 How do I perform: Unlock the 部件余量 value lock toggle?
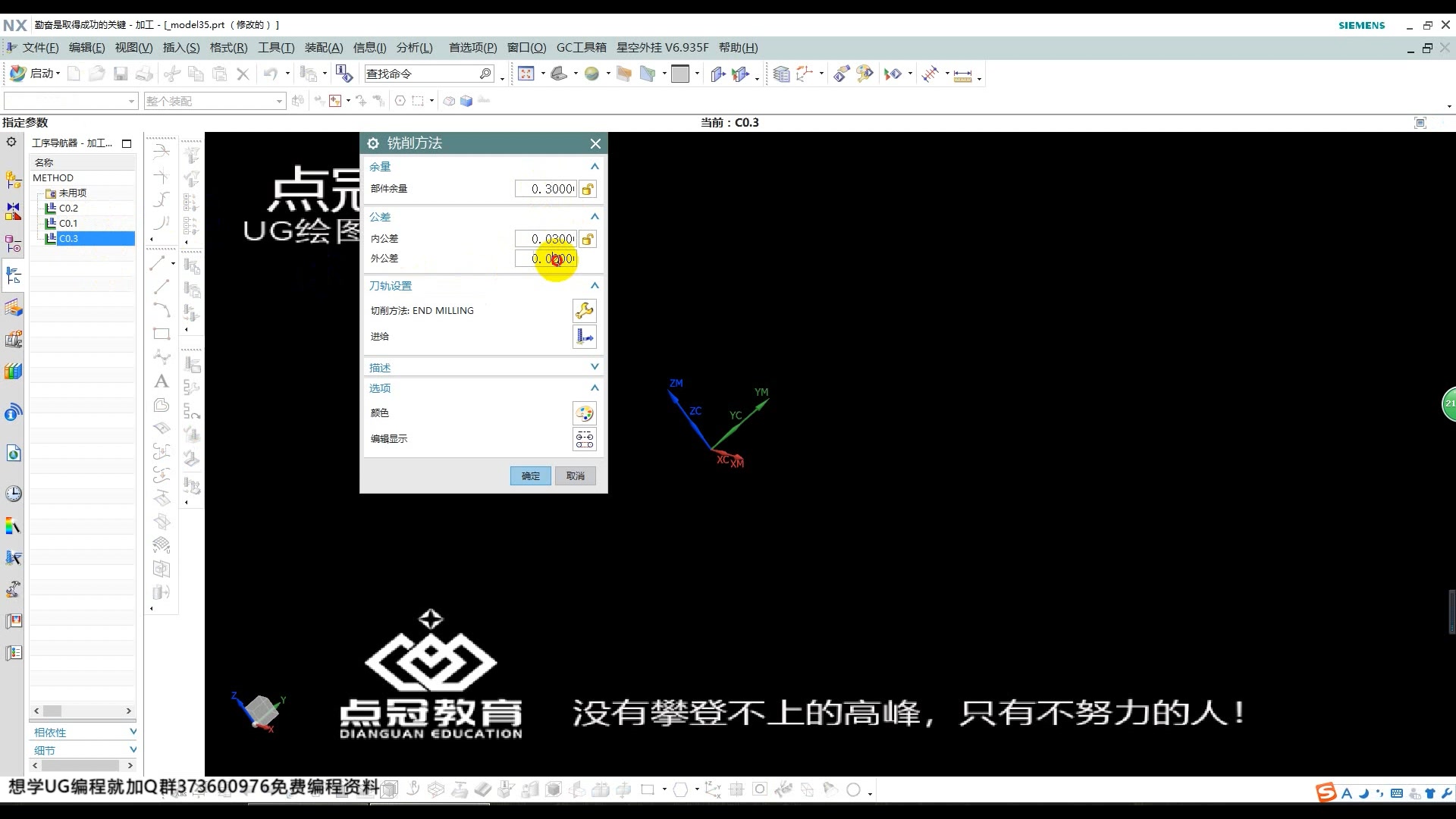[x=588, y=188]
